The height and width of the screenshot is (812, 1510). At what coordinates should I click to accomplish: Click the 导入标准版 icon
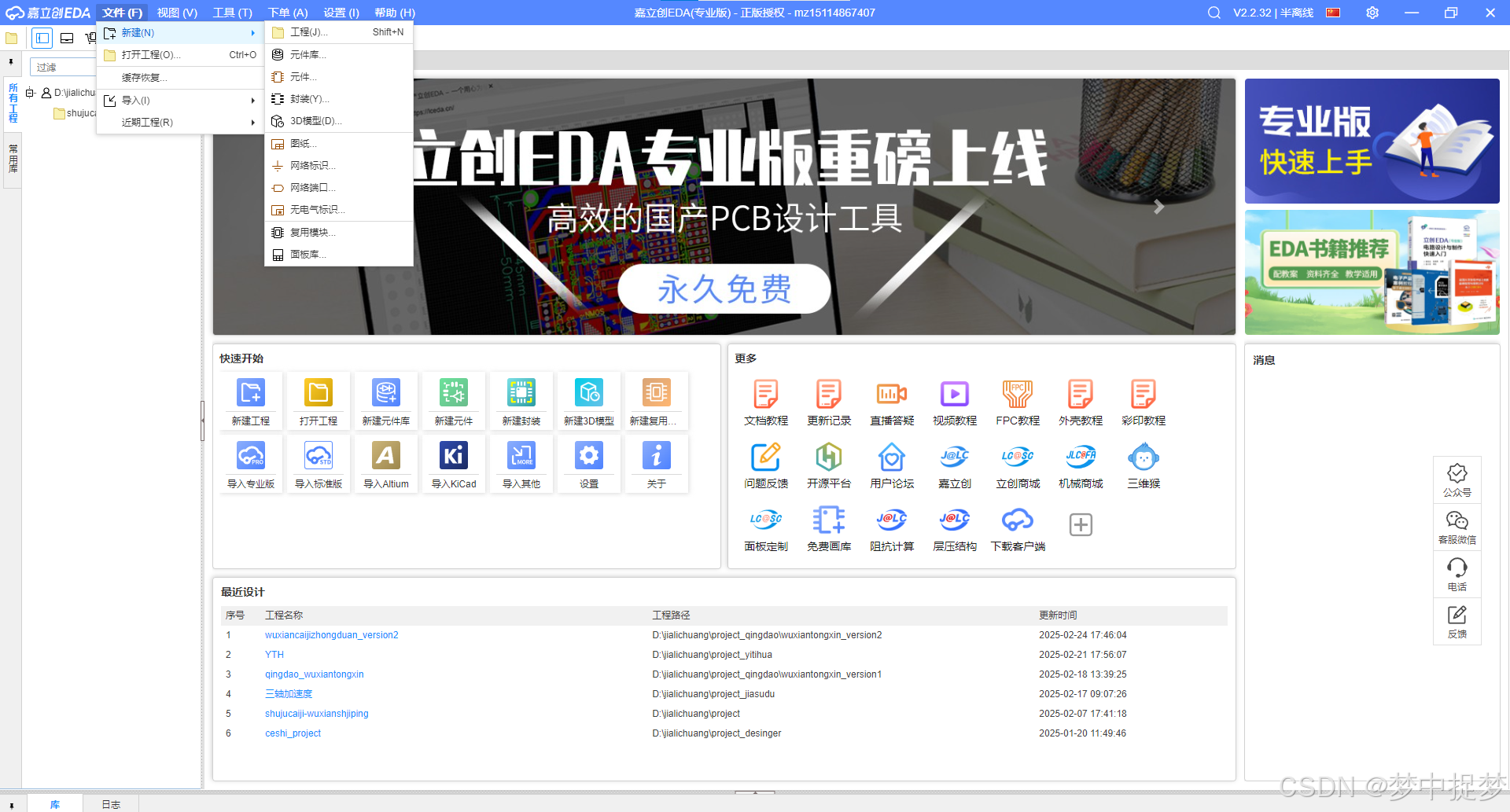pos(319,455)
